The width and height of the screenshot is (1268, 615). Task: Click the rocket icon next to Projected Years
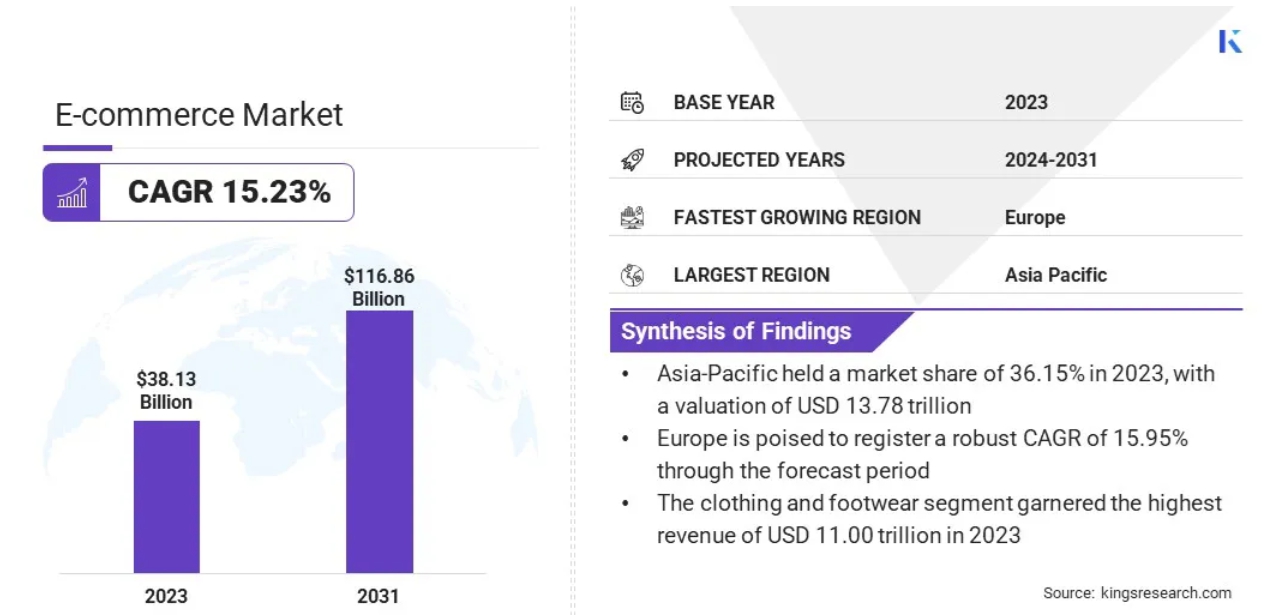pyautogui.click(x=632, y=160)
